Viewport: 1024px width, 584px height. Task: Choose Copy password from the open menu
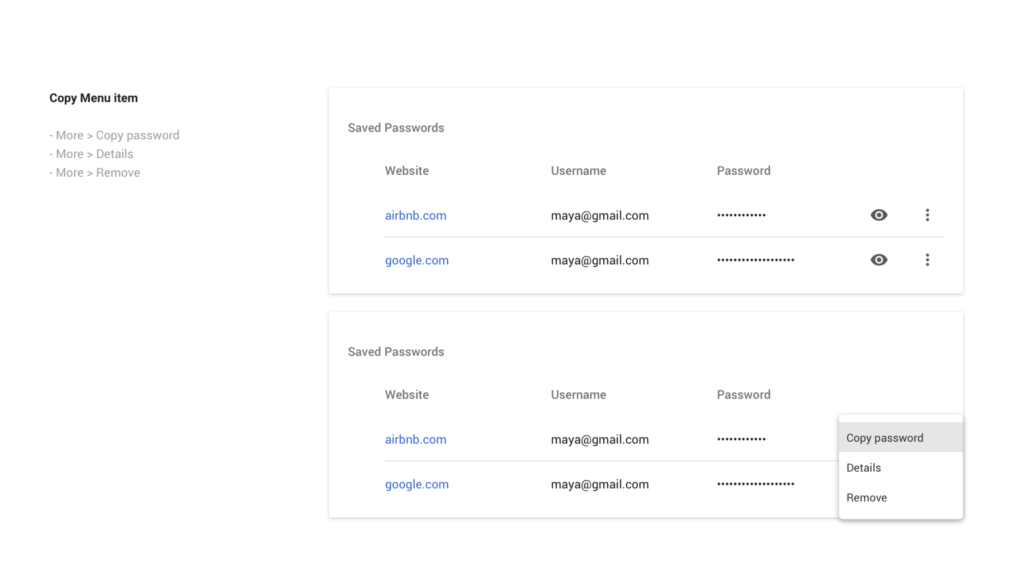point(885,438)
